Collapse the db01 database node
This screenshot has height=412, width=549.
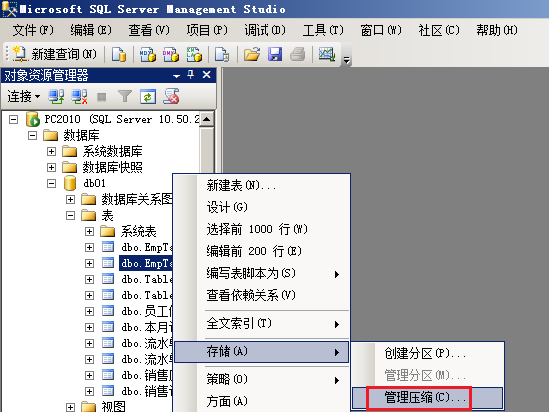click(51, 183)
